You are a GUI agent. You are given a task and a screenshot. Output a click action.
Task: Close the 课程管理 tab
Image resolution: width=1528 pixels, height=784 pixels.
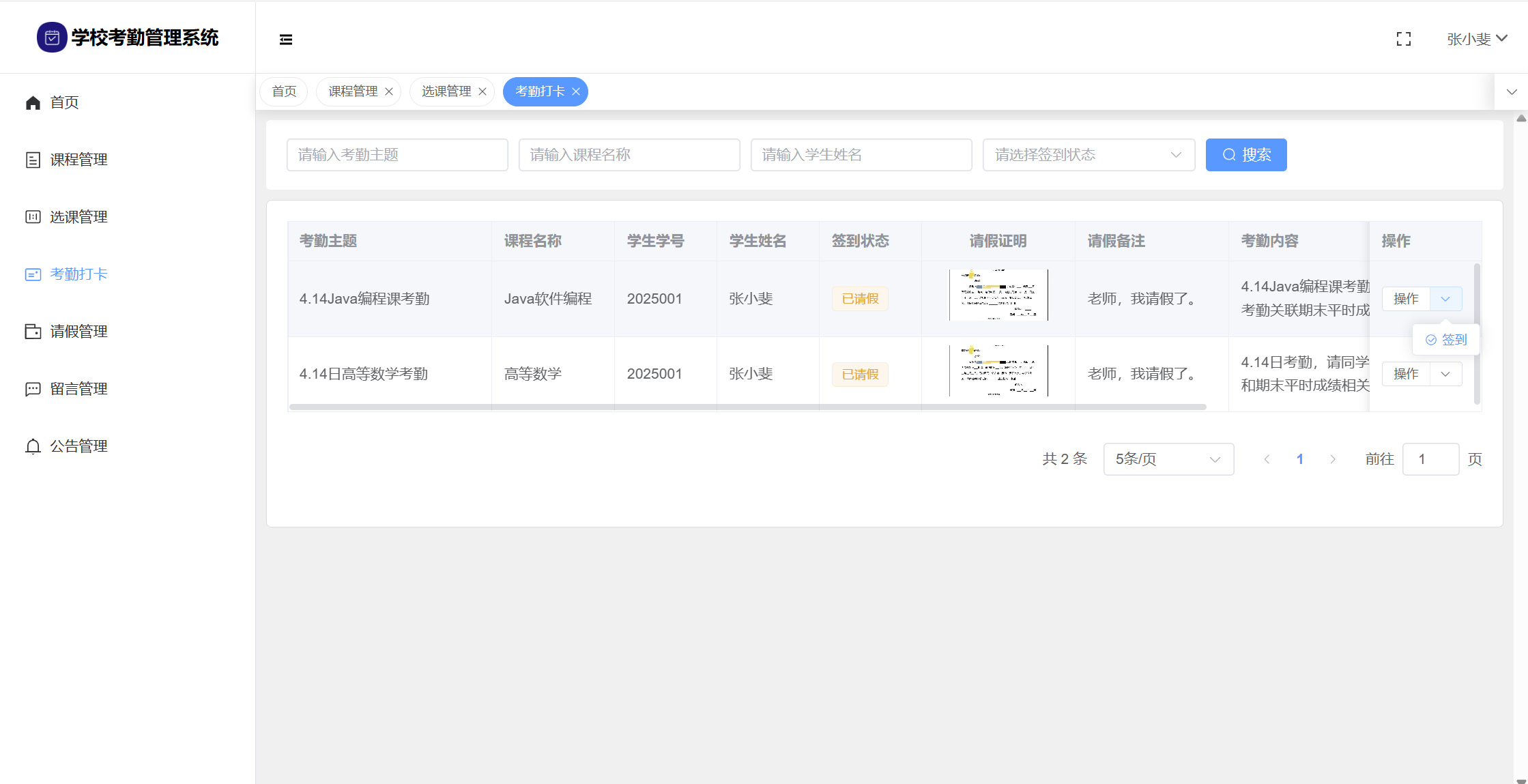pos(389,91)
